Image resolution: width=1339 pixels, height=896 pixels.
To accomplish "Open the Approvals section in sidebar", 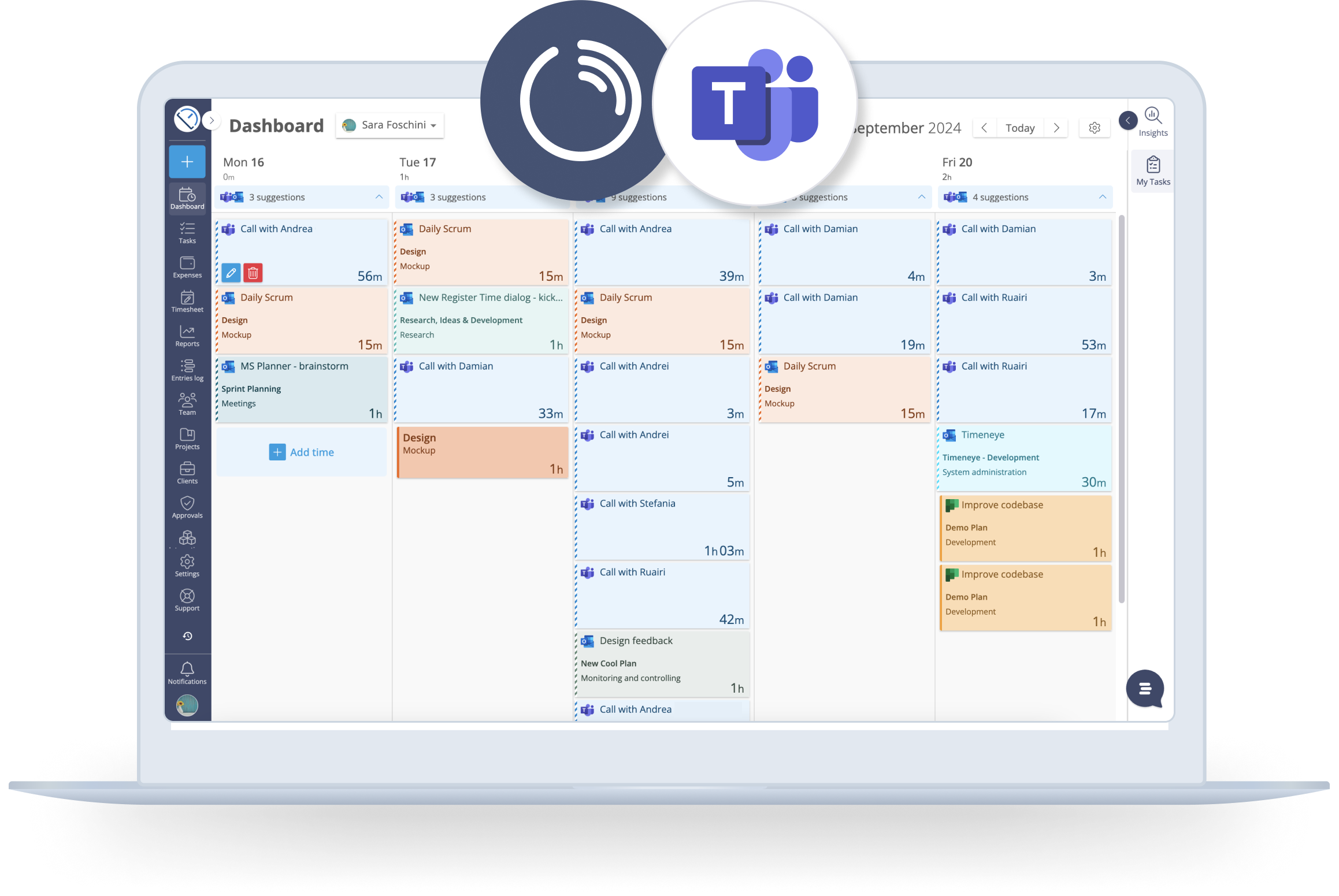I will click(187, 508).
